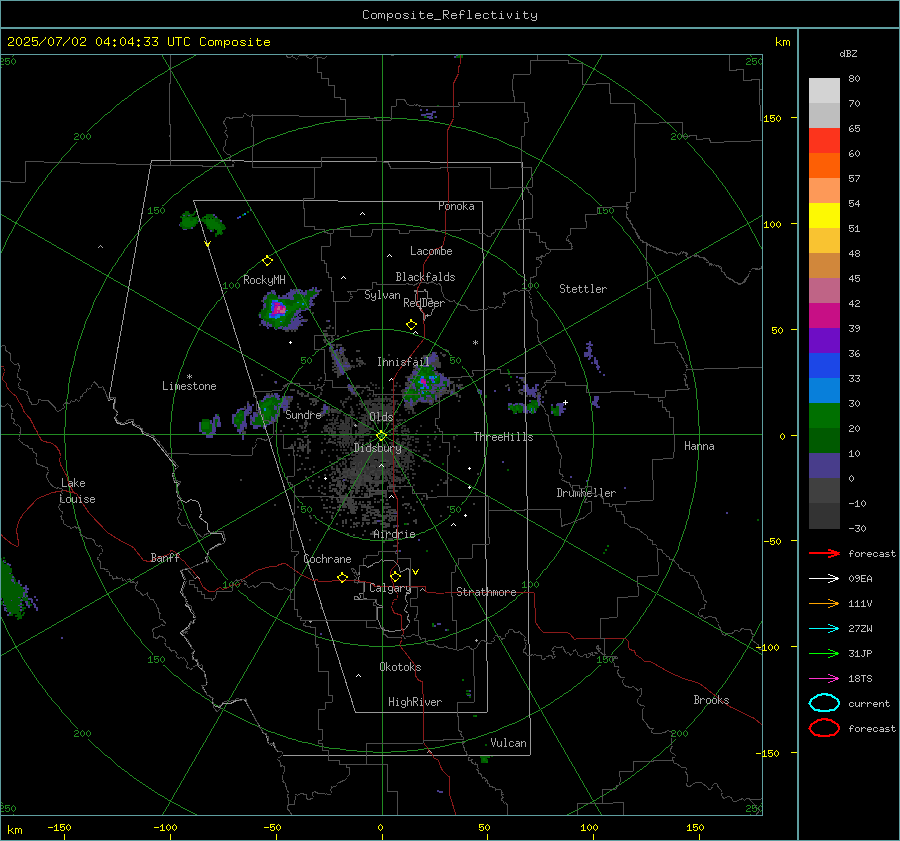The width and height of the screenshot is (900, 841).
Task: Select the blue 33–36 dBZ swatch
Action: coord(824,366)
